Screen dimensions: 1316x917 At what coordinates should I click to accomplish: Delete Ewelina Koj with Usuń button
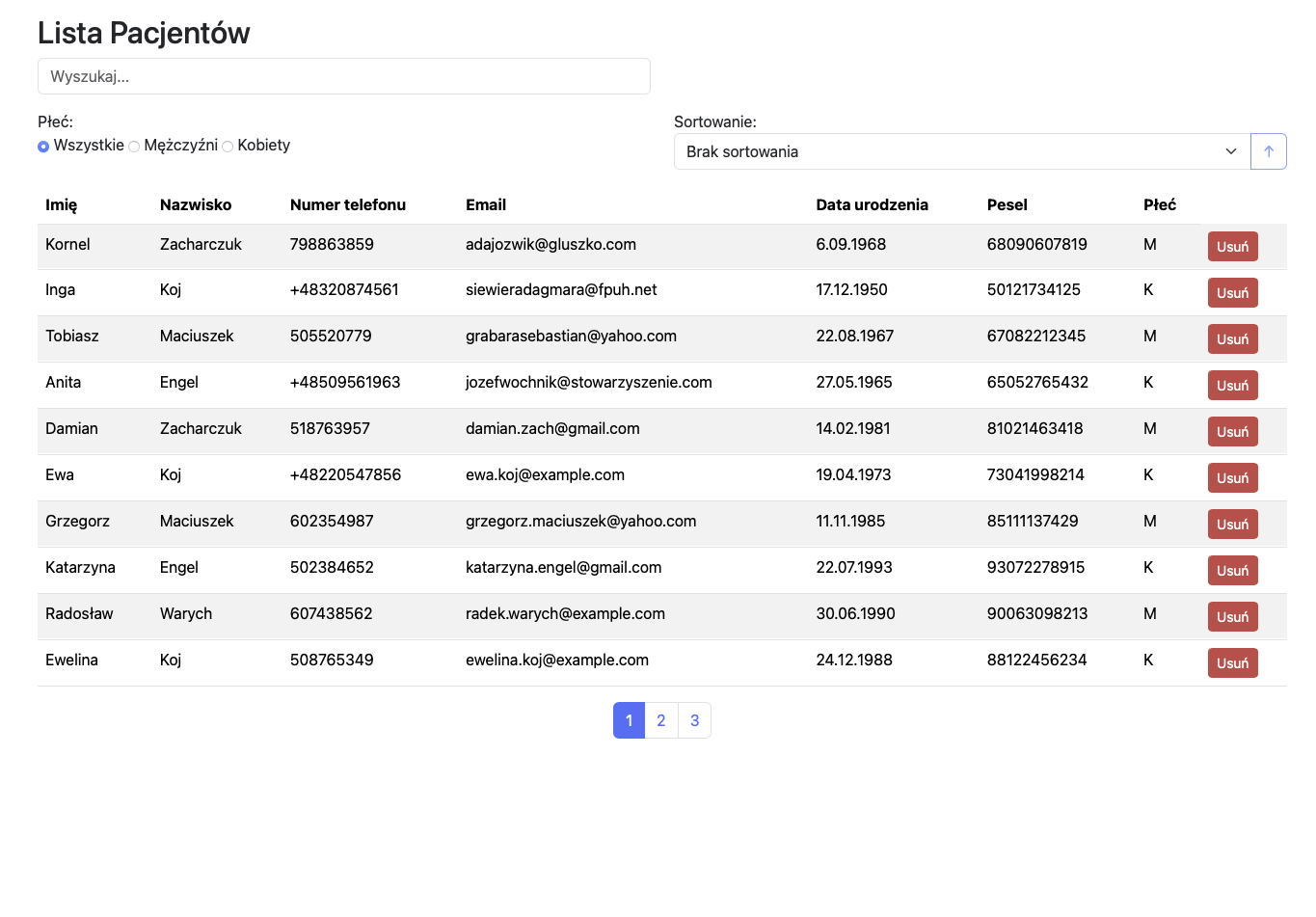click(1232, 663)
